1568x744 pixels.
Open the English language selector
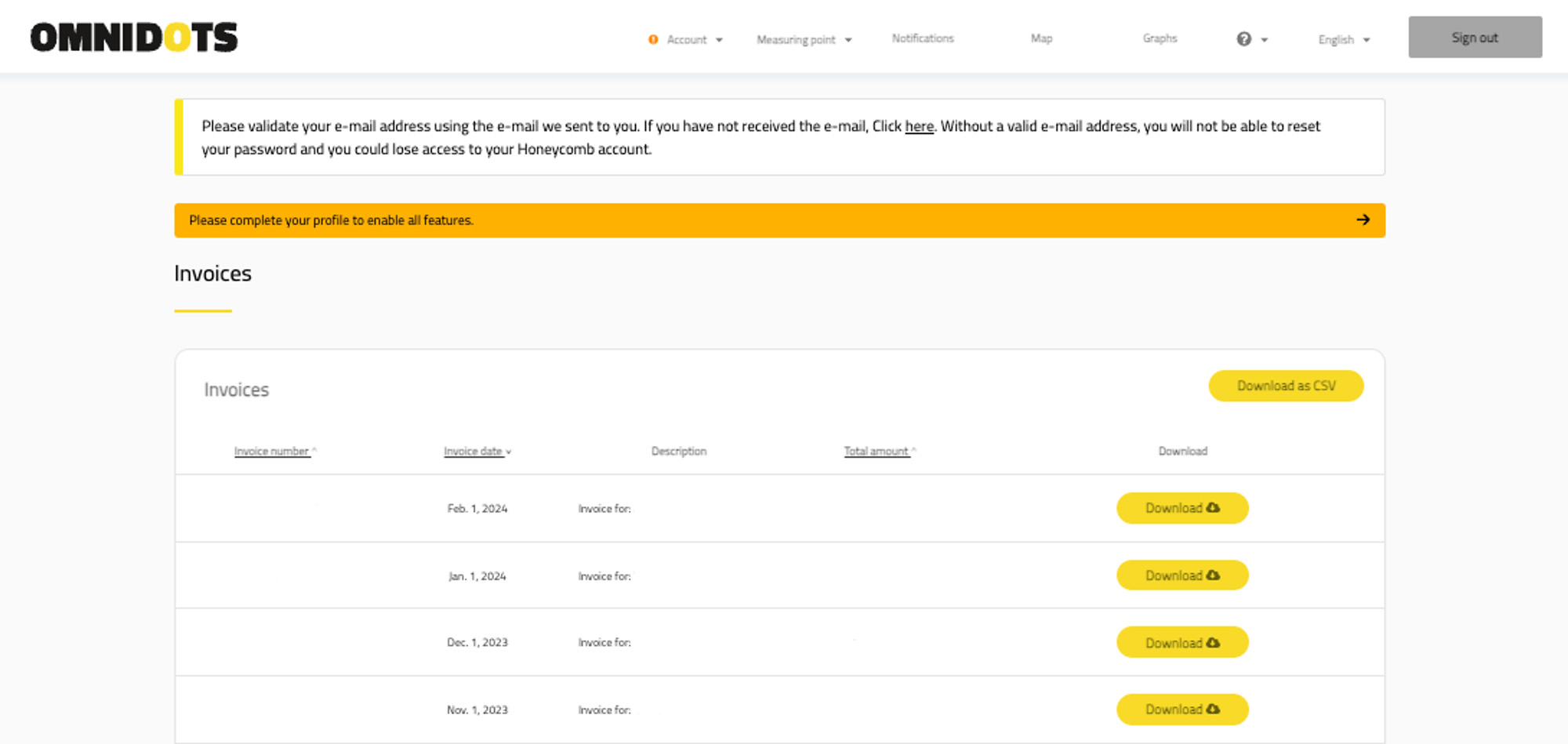(x=1343, y=39)
